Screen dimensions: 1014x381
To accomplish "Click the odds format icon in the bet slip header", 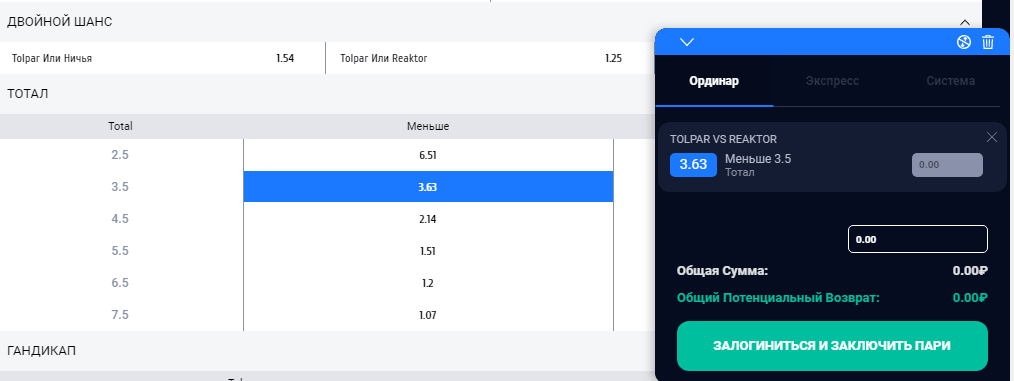I will [x=964, y=42].
